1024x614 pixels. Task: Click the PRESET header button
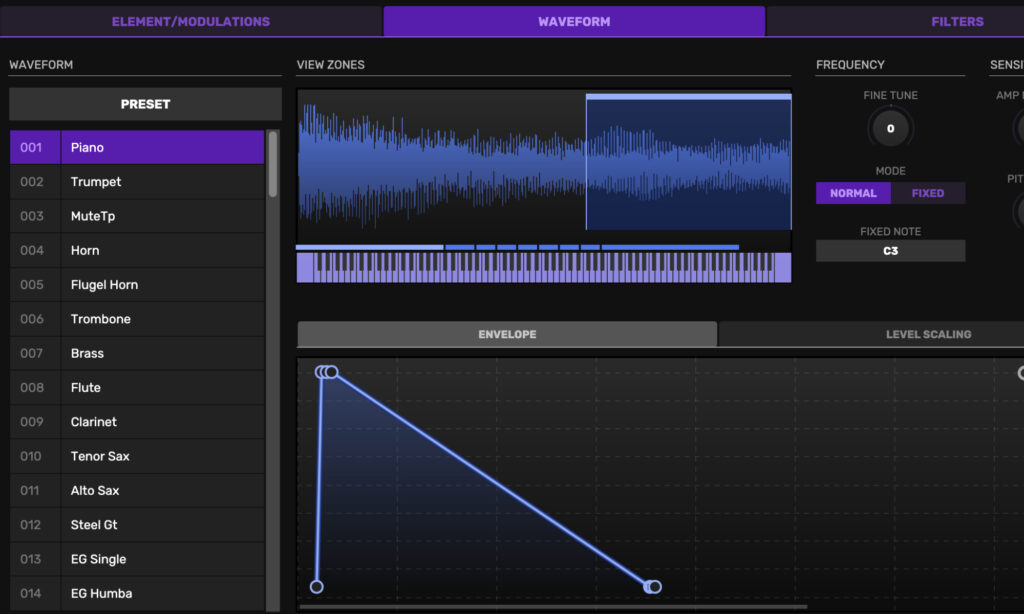[x=145, y=103]
